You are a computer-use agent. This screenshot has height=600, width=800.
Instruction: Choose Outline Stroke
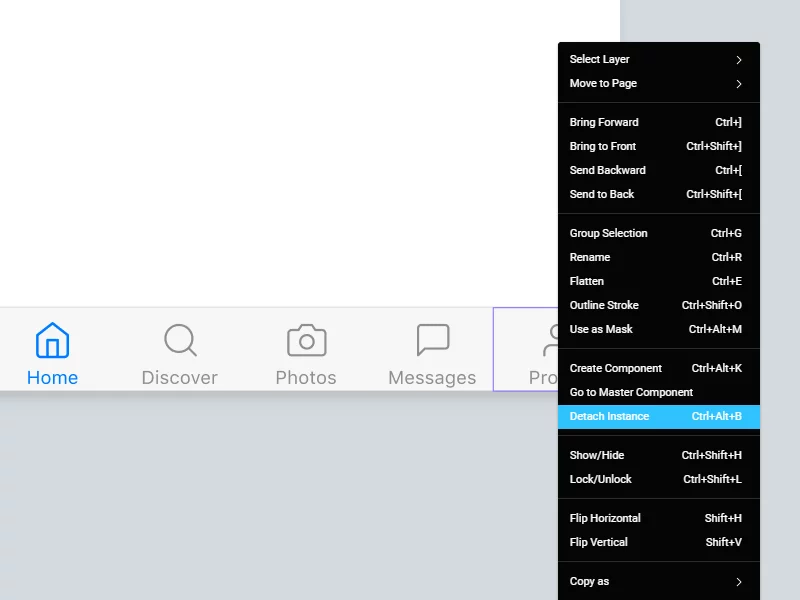point(659,305)
